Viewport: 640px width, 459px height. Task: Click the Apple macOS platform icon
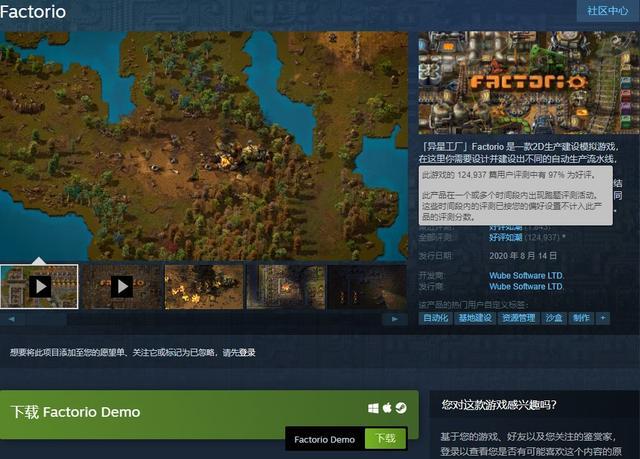pyautogui.click(x=387, y=409)
